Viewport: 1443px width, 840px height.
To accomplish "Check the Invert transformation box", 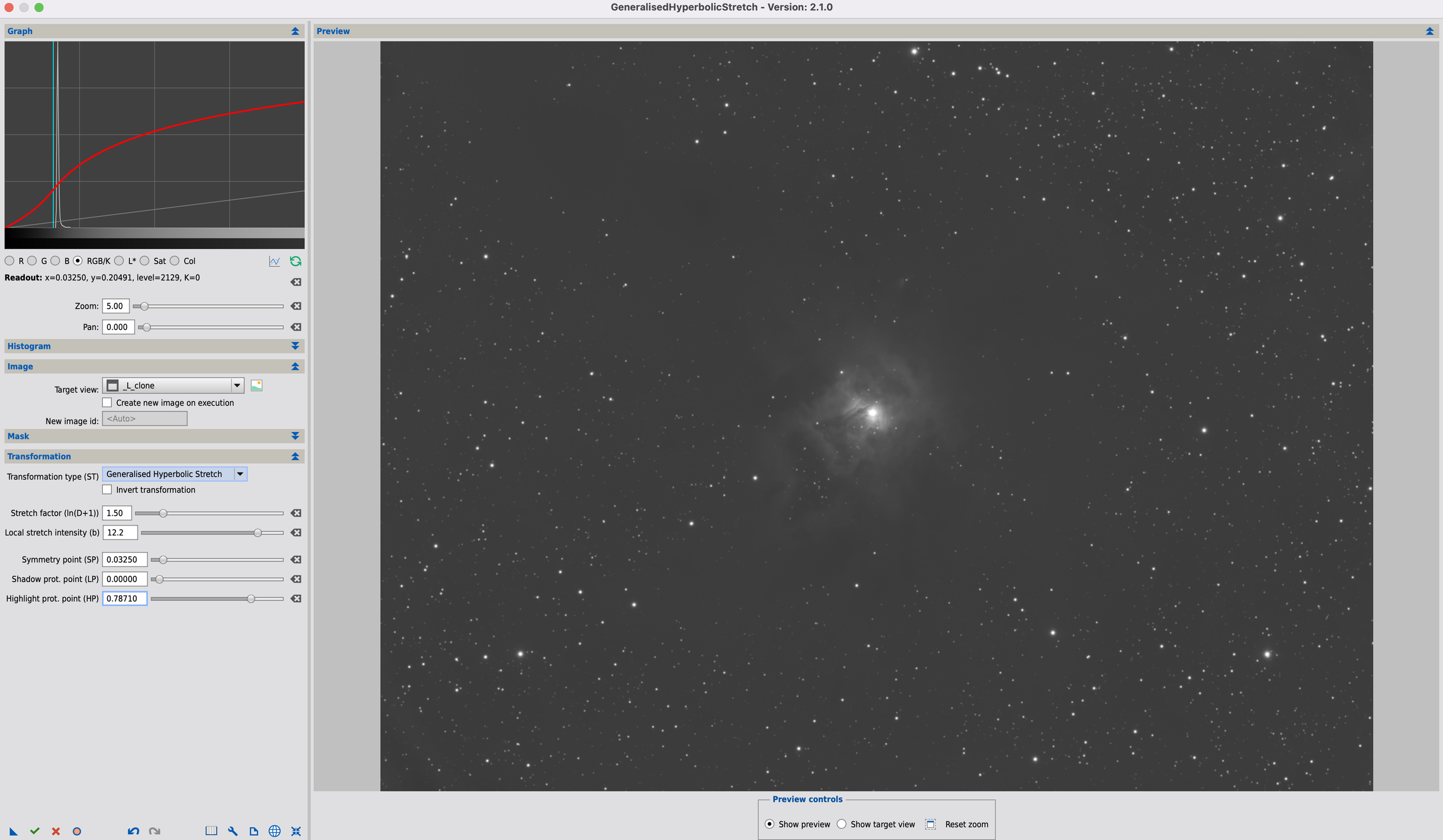I will pos(107,490).
